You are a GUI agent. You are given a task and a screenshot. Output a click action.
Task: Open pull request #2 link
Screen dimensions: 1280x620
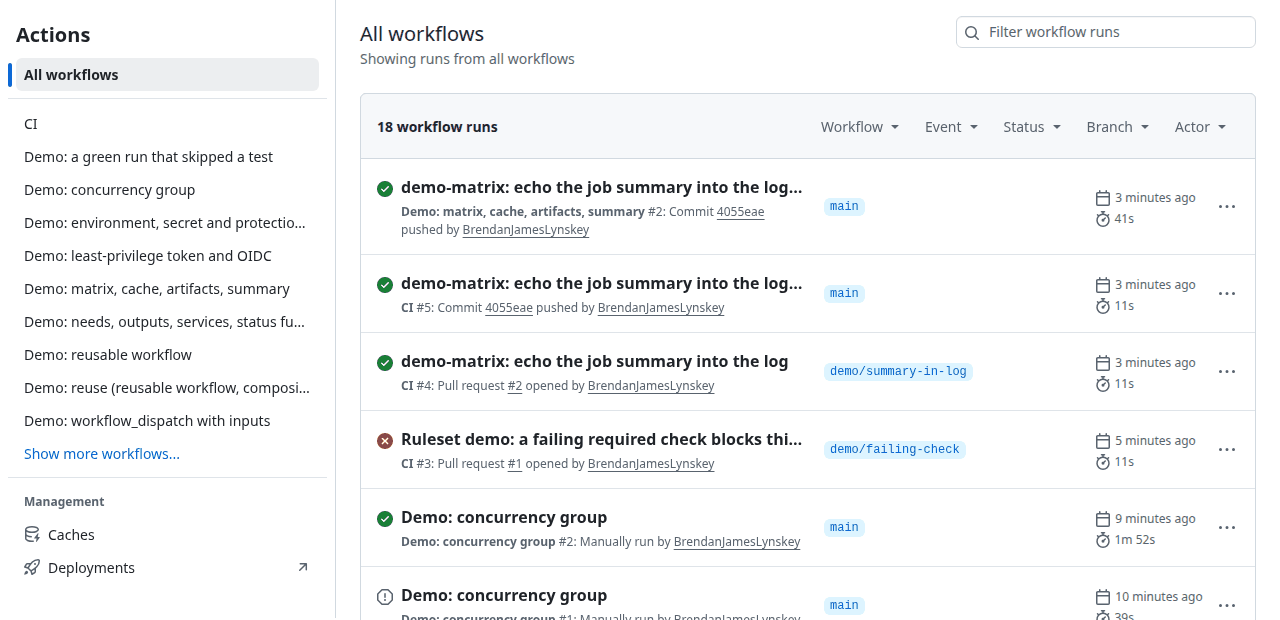pos(514,386)
